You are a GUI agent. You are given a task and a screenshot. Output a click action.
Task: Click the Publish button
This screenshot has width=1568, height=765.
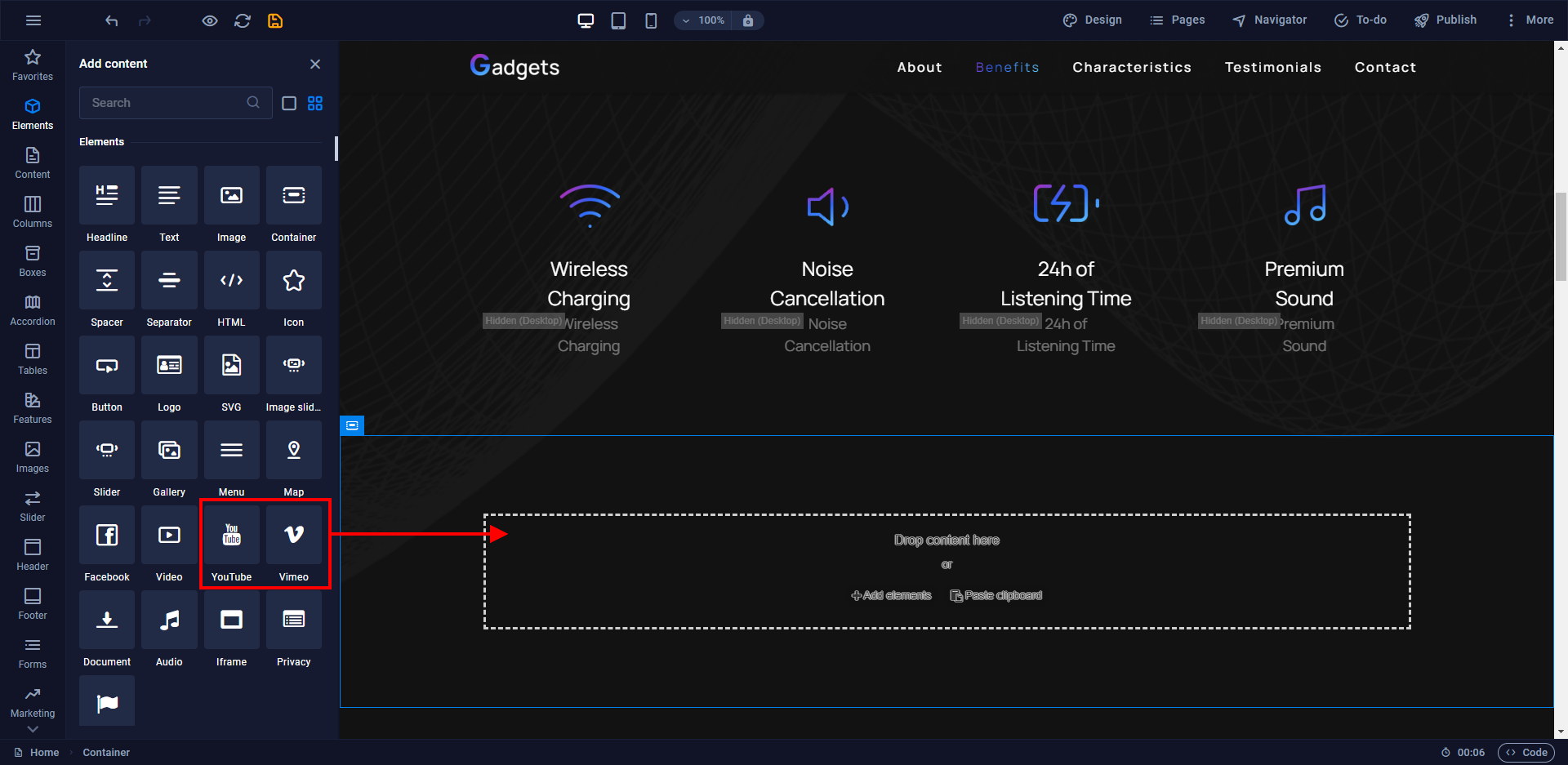[x=1445, y=20]
